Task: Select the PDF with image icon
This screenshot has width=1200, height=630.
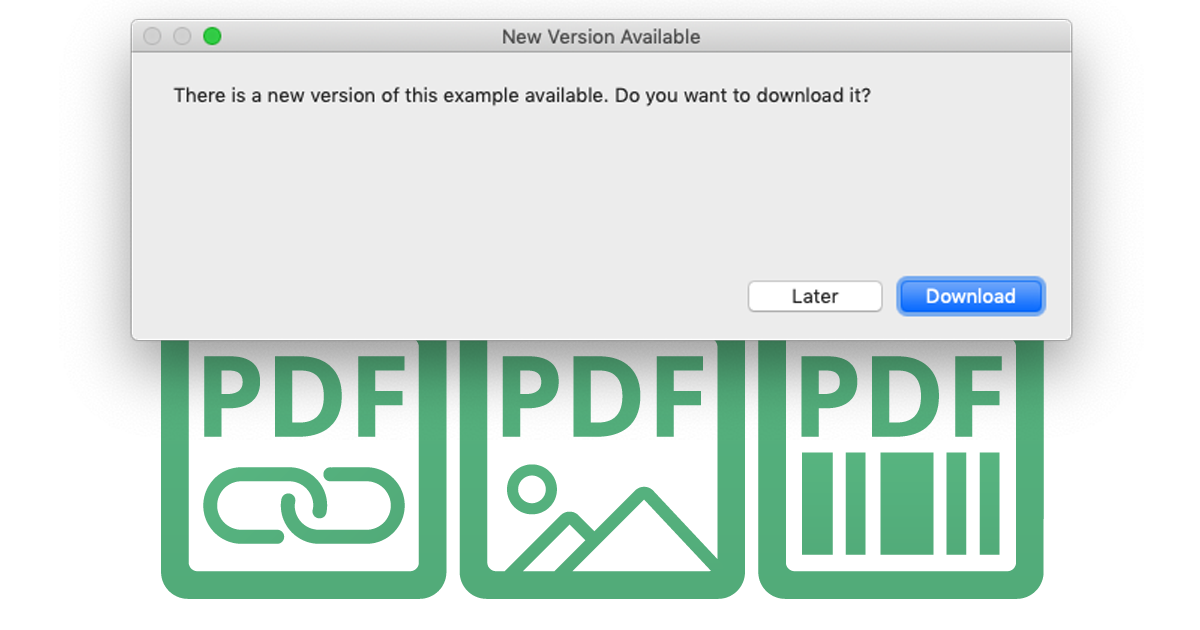Action: (600, 470)
